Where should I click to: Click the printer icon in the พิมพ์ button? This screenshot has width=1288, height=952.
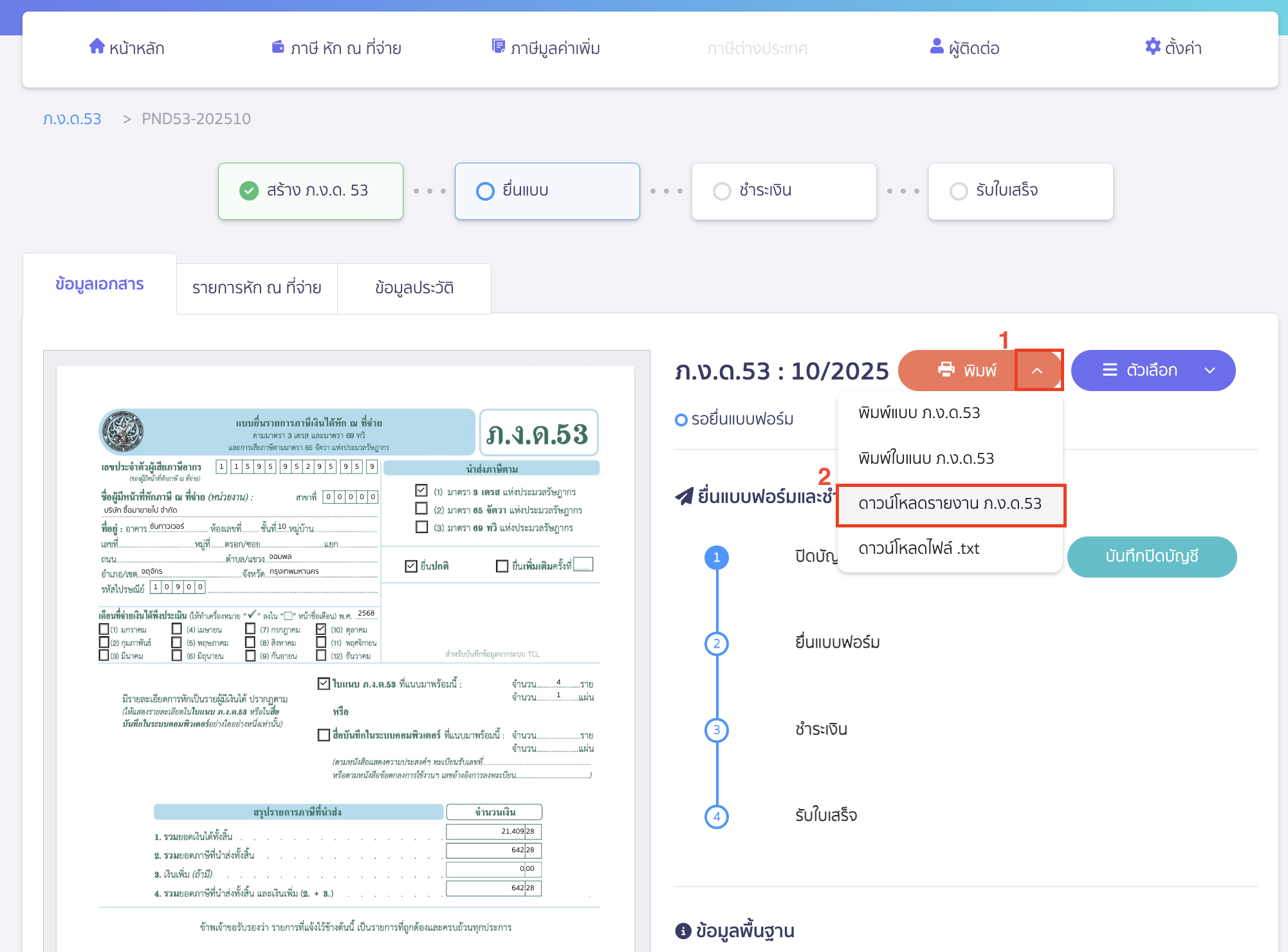pos(946,370)
